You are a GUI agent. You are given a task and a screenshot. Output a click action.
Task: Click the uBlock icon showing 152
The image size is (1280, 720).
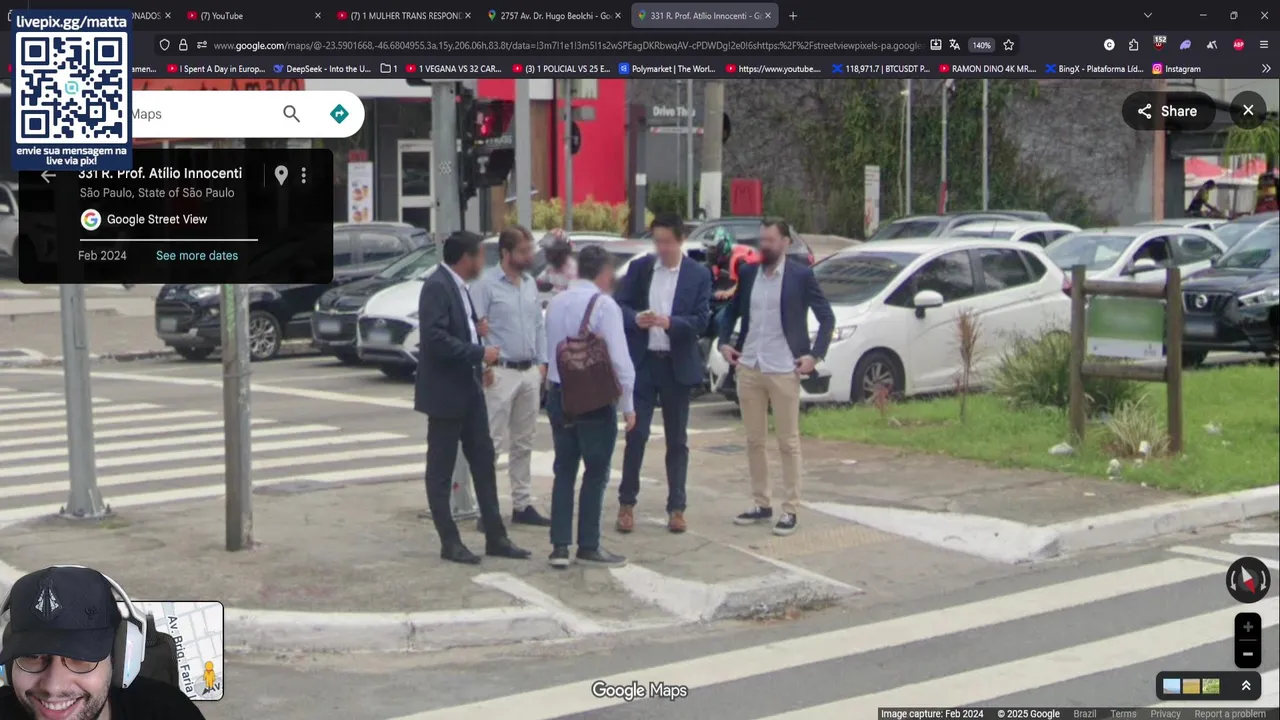click(x=1159, y=44)
